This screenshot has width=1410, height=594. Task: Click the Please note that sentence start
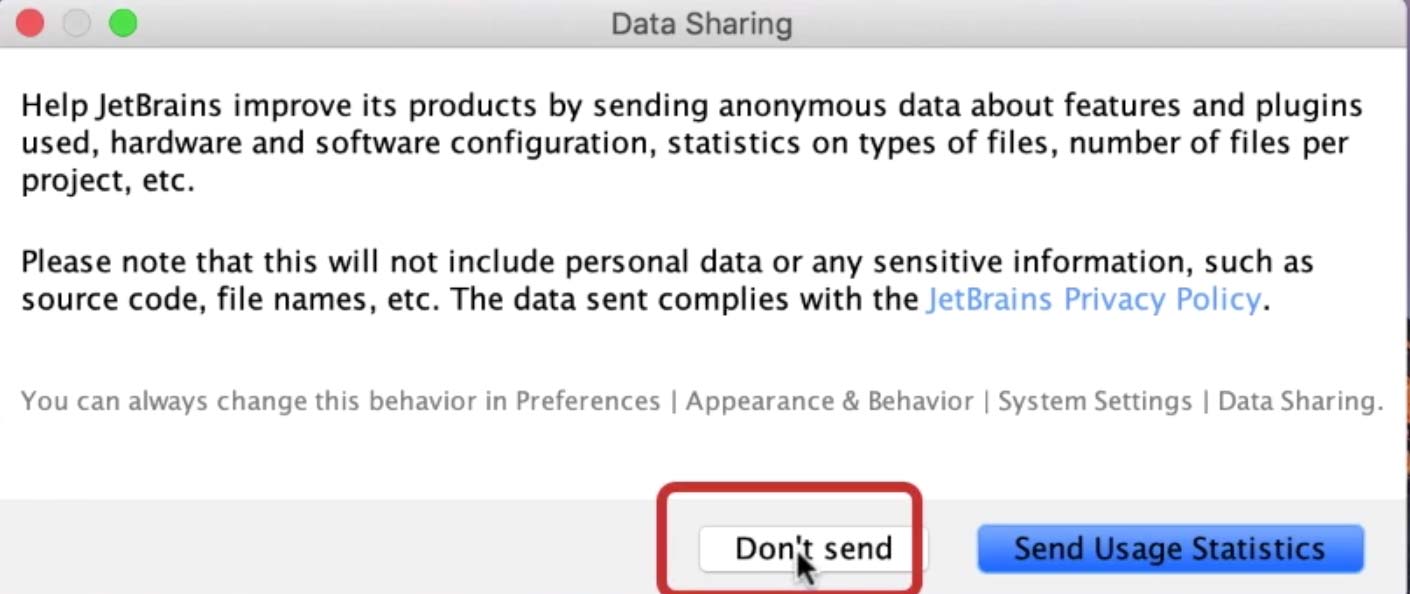pyautogui.click(x=138, y=262)
